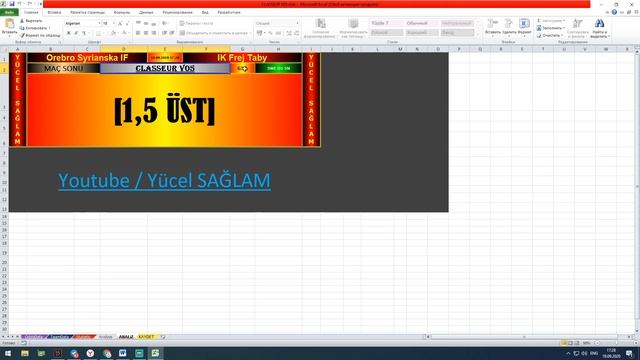Toggle Wrap Text (Перенос текста)

pos(196,24)
